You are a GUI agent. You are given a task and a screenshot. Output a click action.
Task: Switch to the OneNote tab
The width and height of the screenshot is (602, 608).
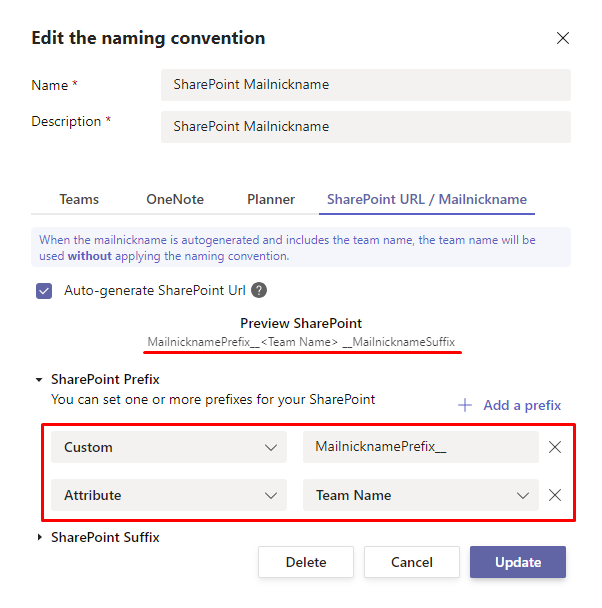(x=175, y=199)
